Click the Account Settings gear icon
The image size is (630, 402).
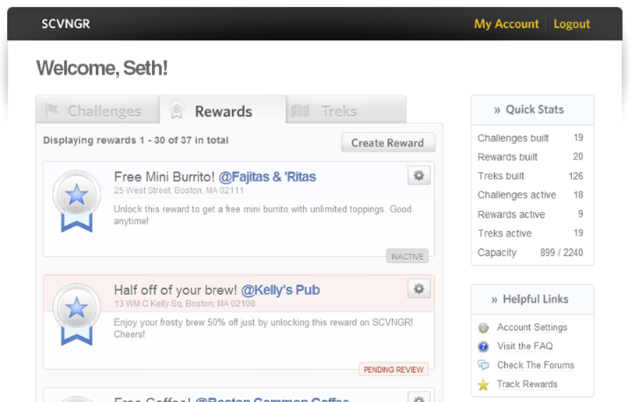[484, 328]
